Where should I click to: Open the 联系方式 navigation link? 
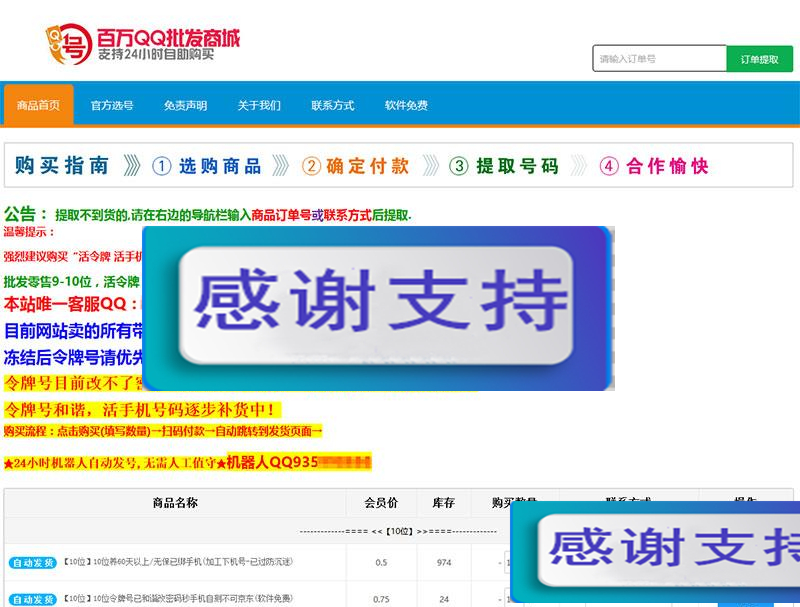[x=333, y=106]
